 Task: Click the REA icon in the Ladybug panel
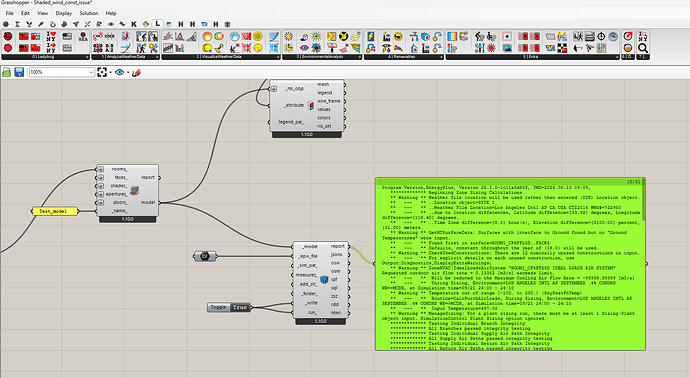pos(83,36)
